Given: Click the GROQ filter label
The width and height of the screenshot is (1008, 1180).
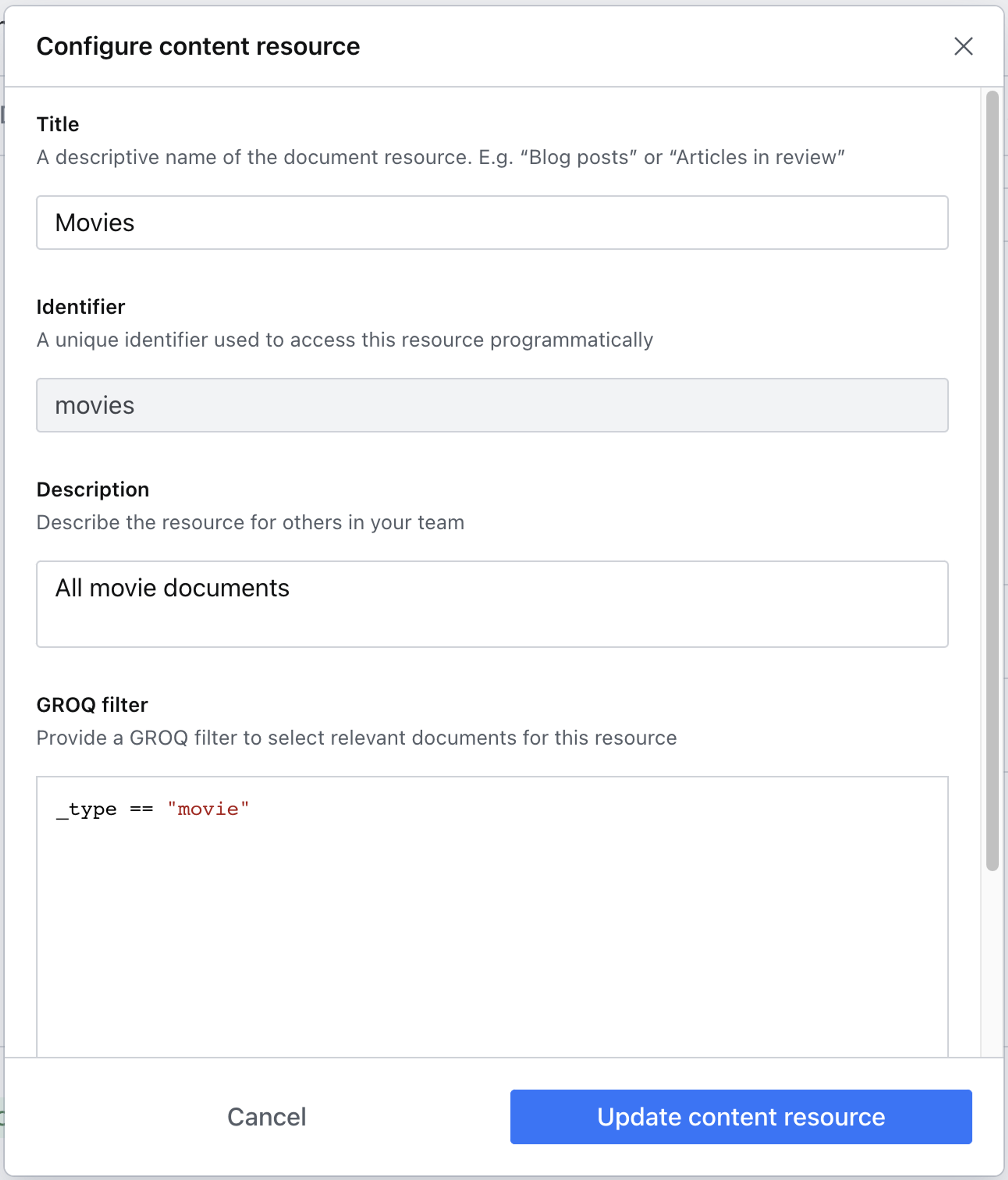Looking at the screenshot, I should (x=92, y=705).
